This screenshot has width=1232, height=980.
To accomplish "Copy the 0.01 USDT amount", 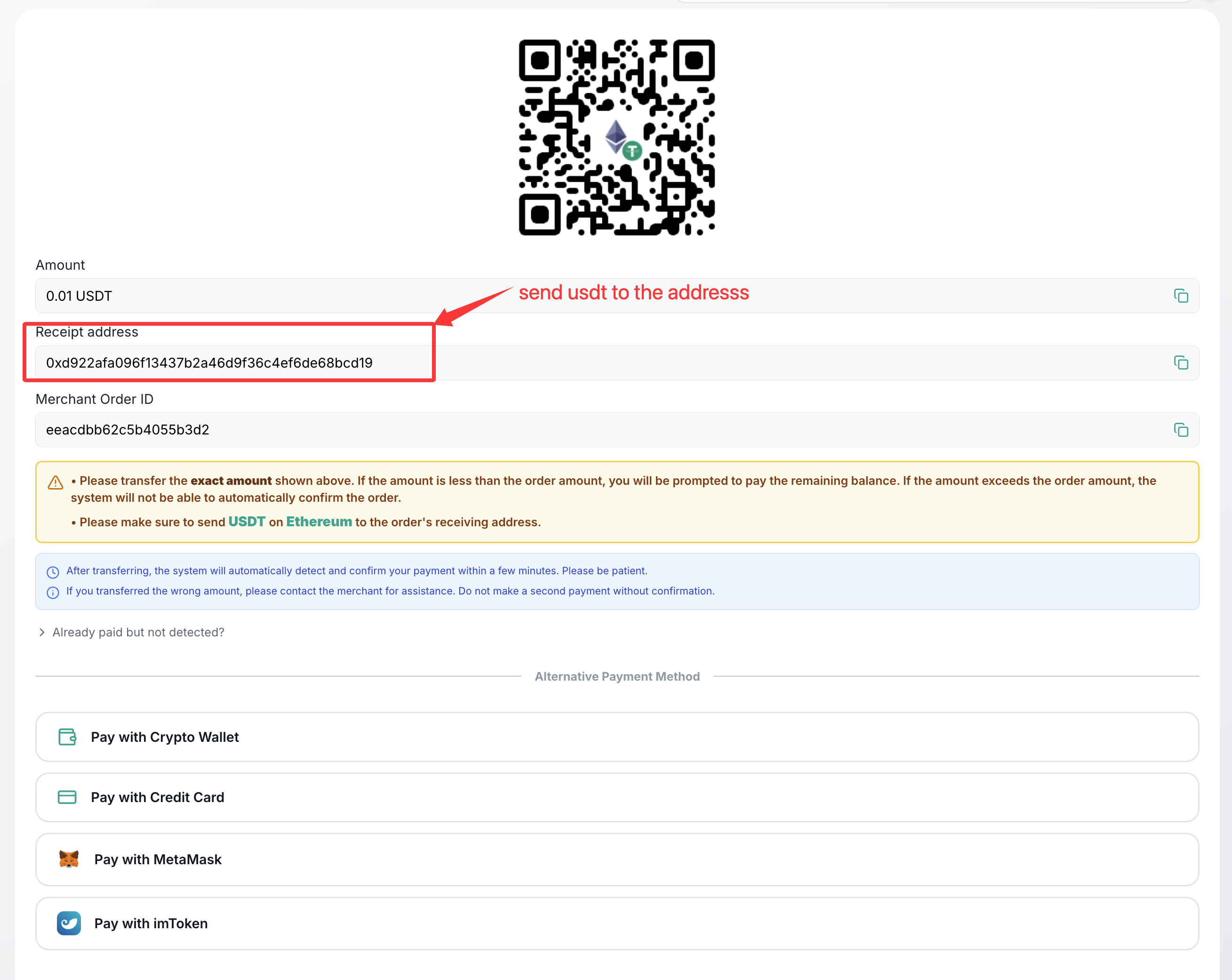I will click(1181, 296).
